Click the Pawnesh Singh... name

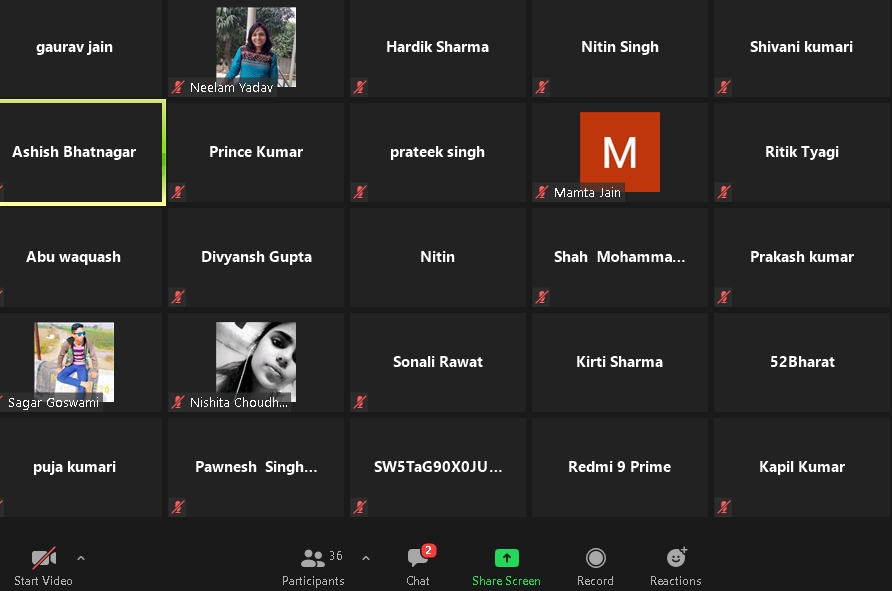click(256, 467)
